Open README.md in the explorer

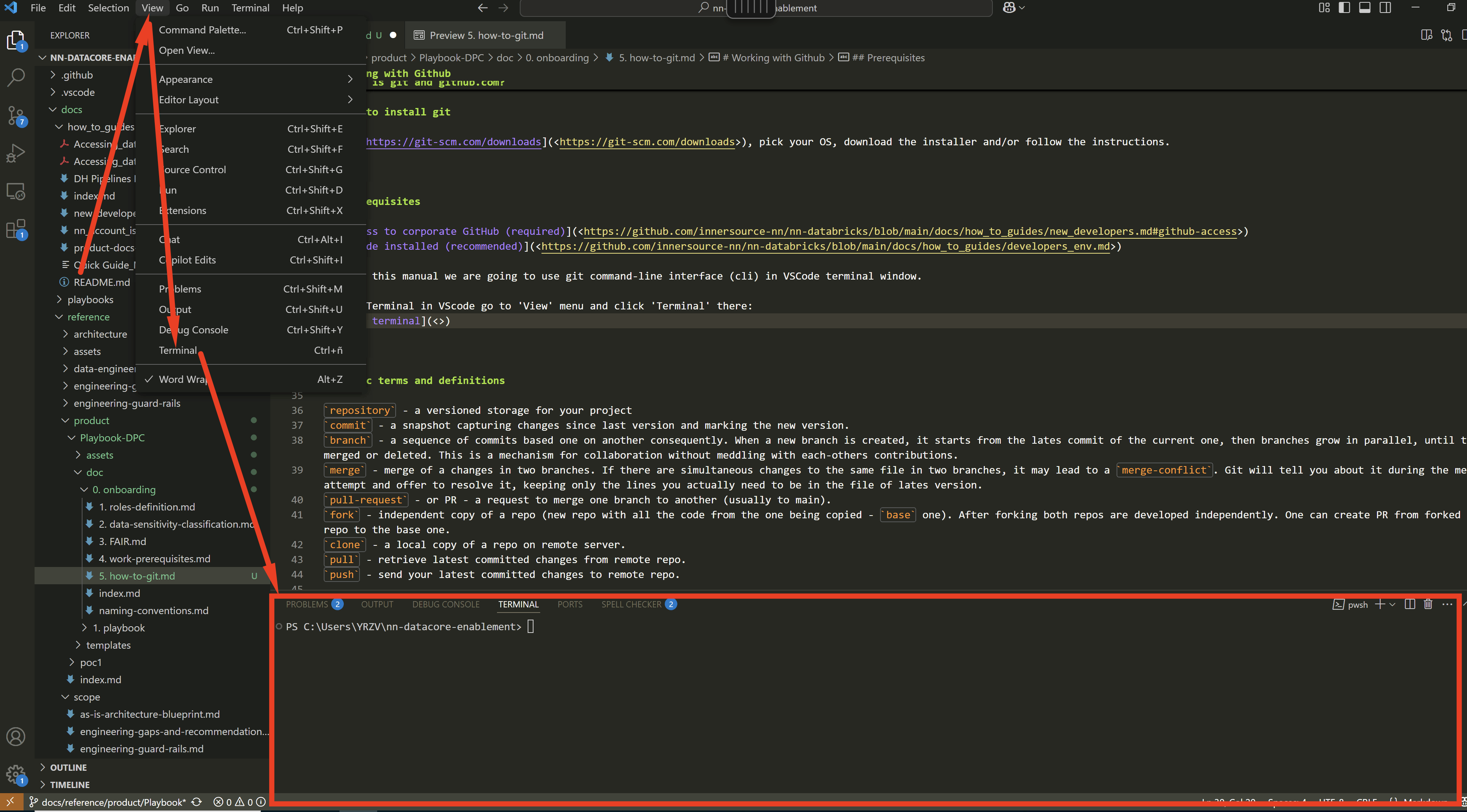101,282
